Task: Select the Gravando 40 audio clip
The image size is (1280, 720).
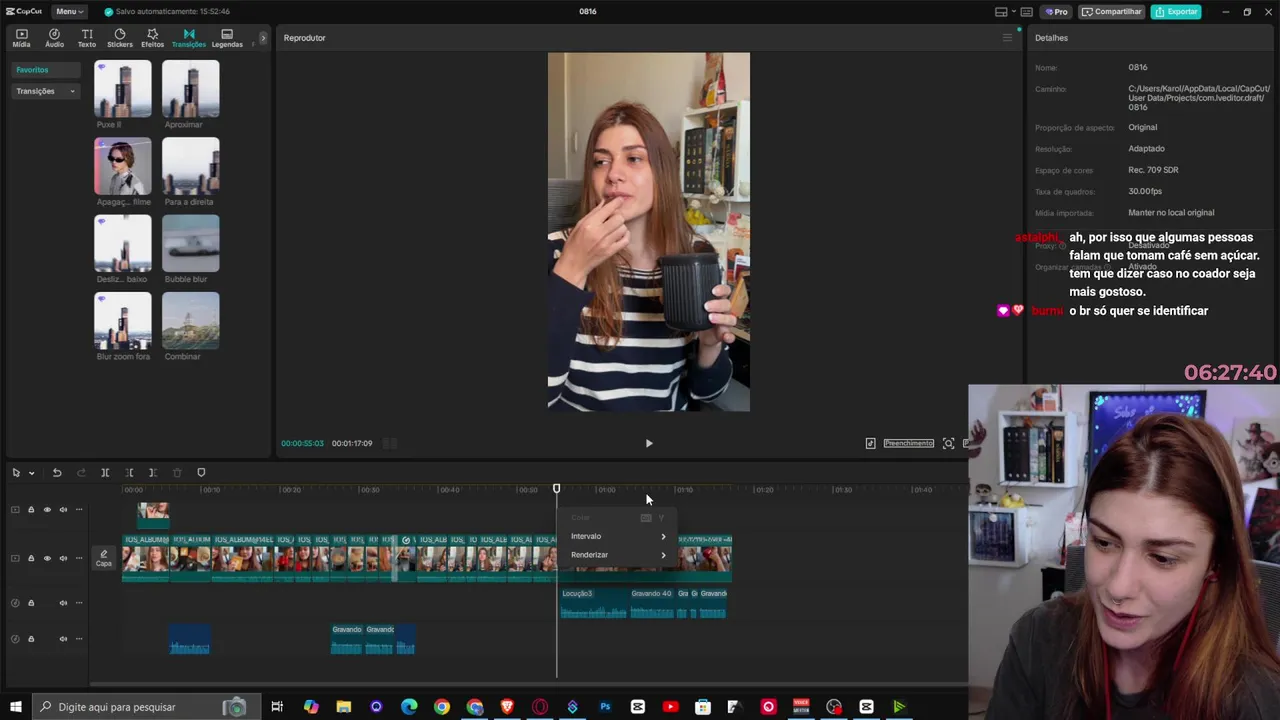Action: coord(652,603)
